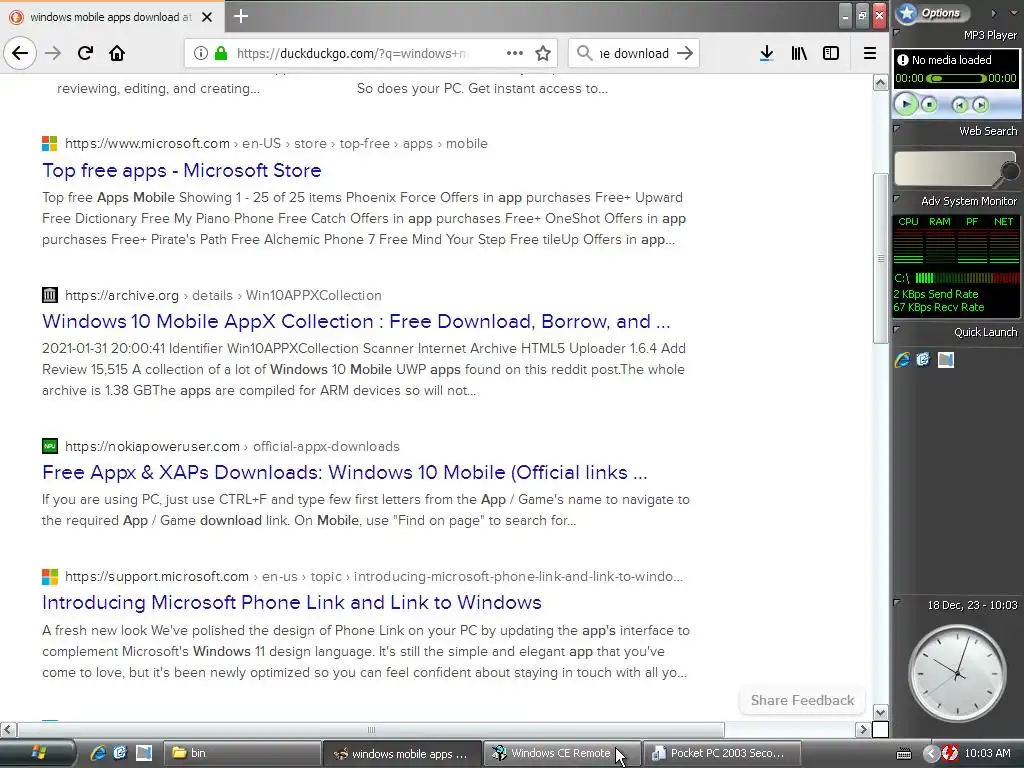Open the Firefox hamburger menu
Screen dimensions: 1024x768
pyautogui.click(x=870, y=53)
